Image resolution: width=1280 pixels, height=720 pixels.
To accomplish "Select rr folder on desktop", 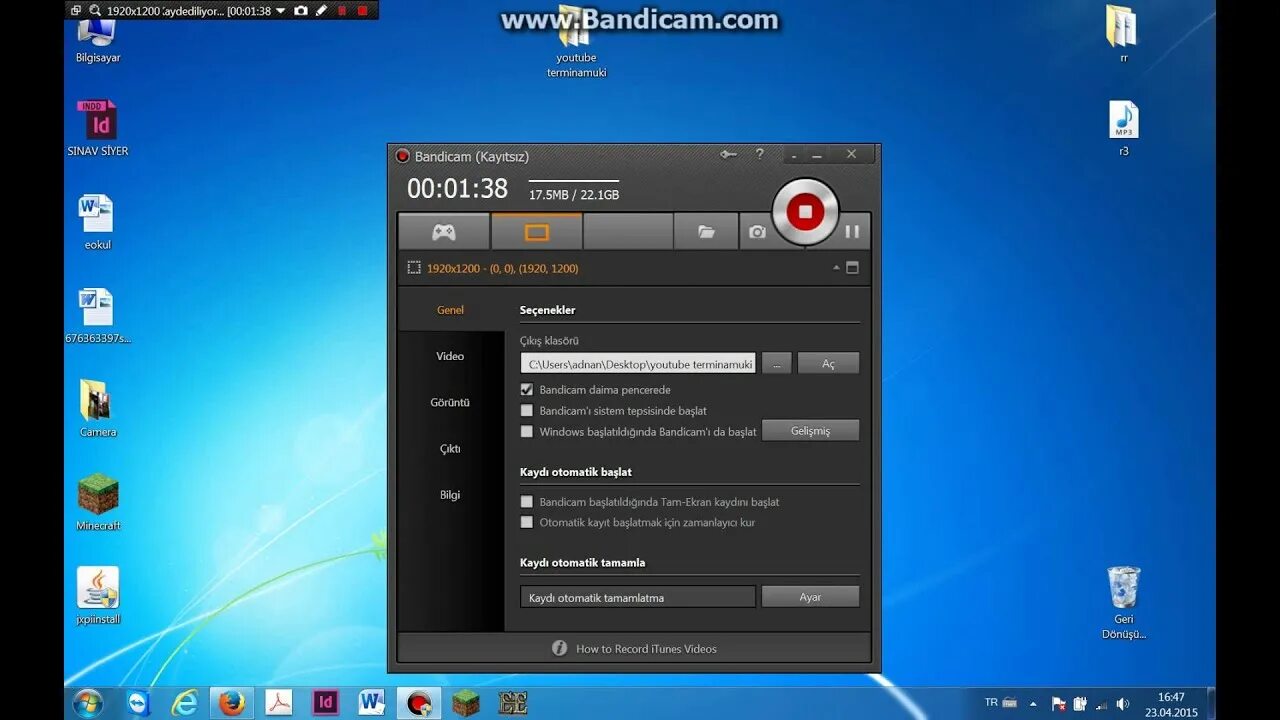I will pyautogui.click(x=1123, y=35).
